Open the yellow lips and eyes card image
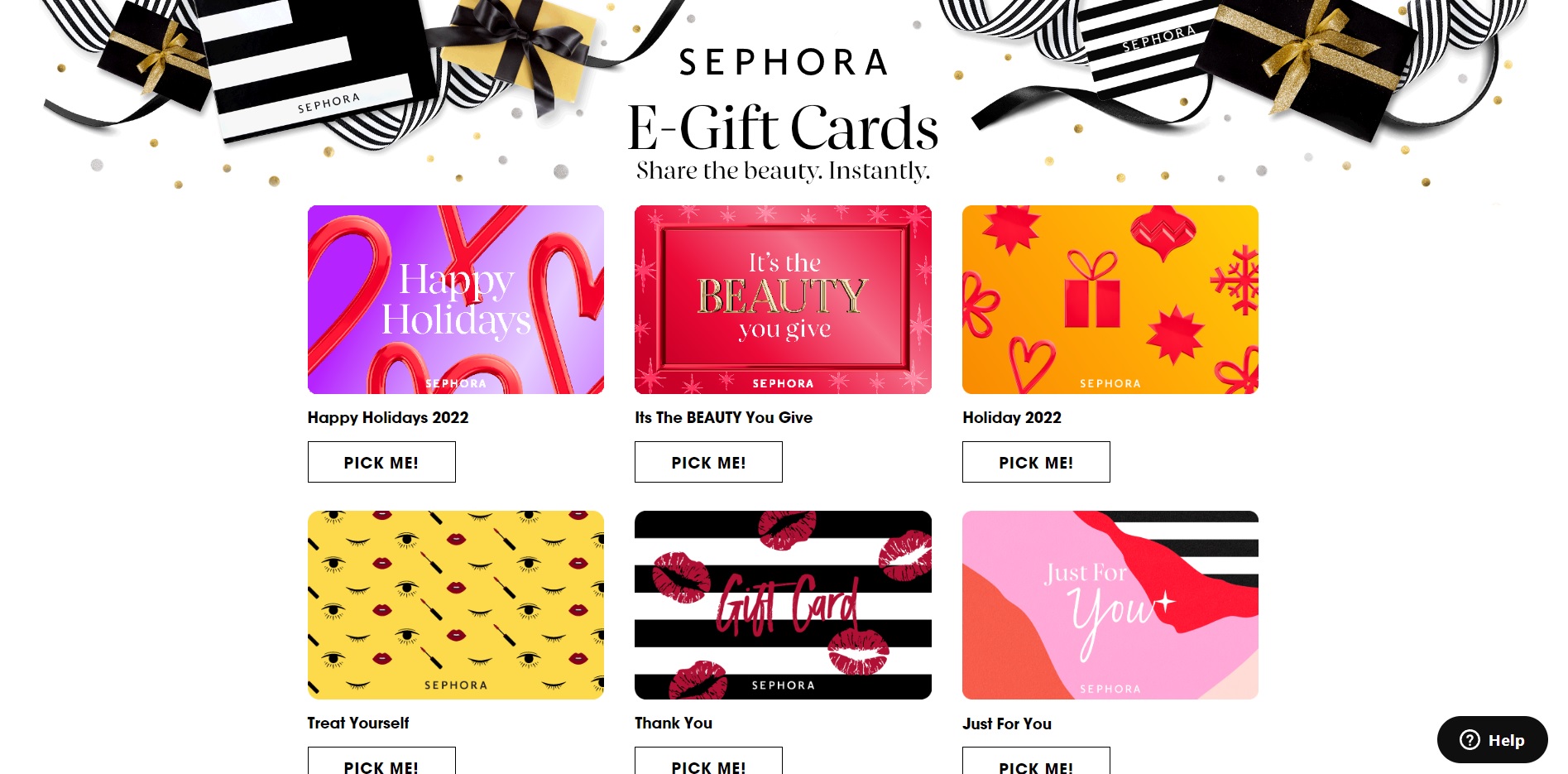 click(x=456, y=605)
